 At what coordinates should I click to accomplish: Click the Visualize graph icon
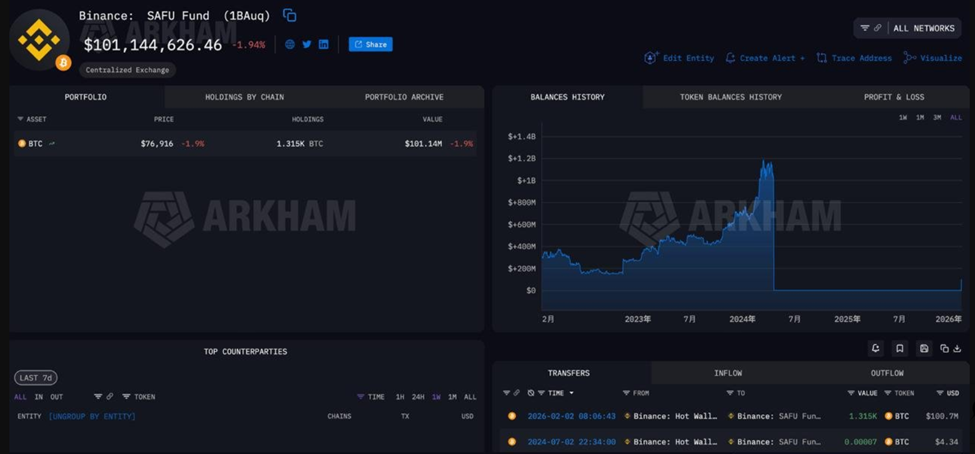pos(910,58)
